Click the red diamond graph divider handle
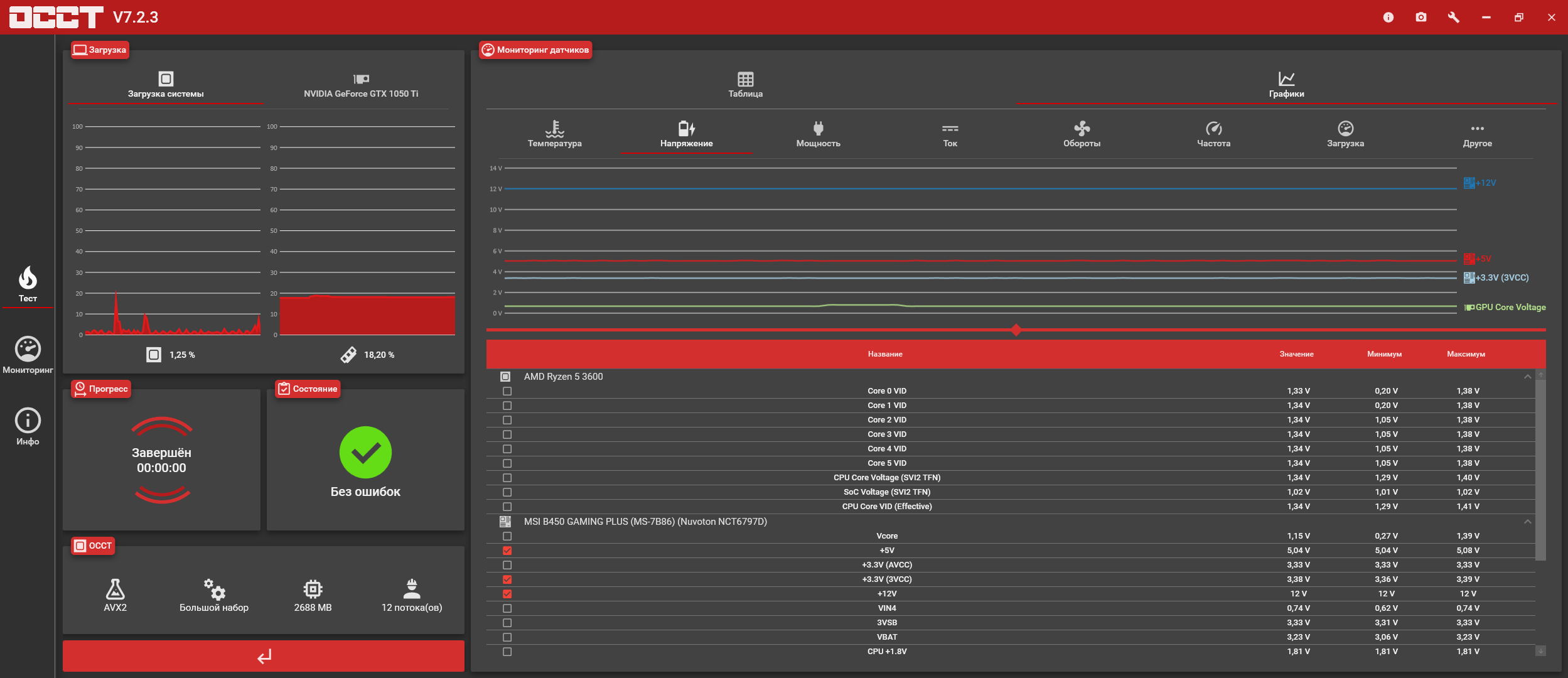 coord(1016,330)
